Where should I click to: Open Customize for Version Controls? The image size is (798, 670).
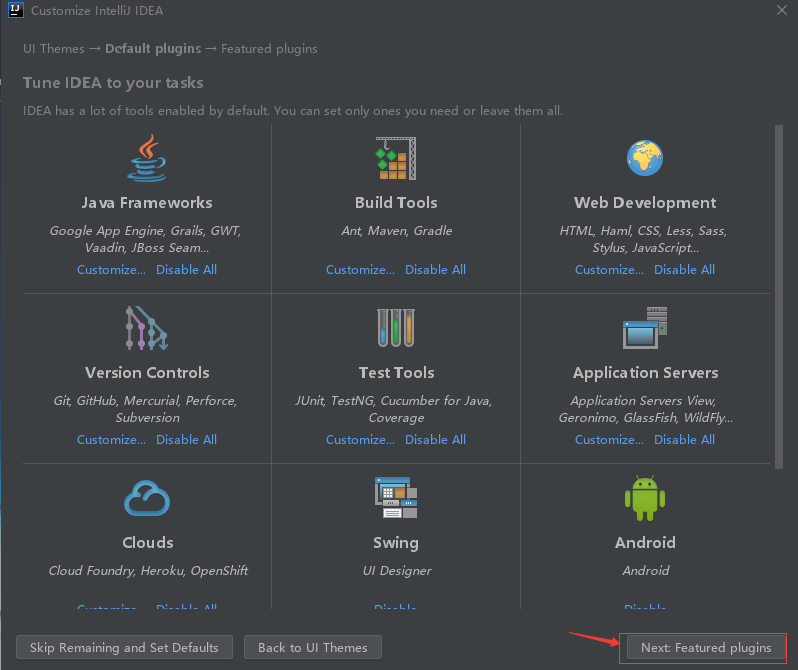pos(111,440)
